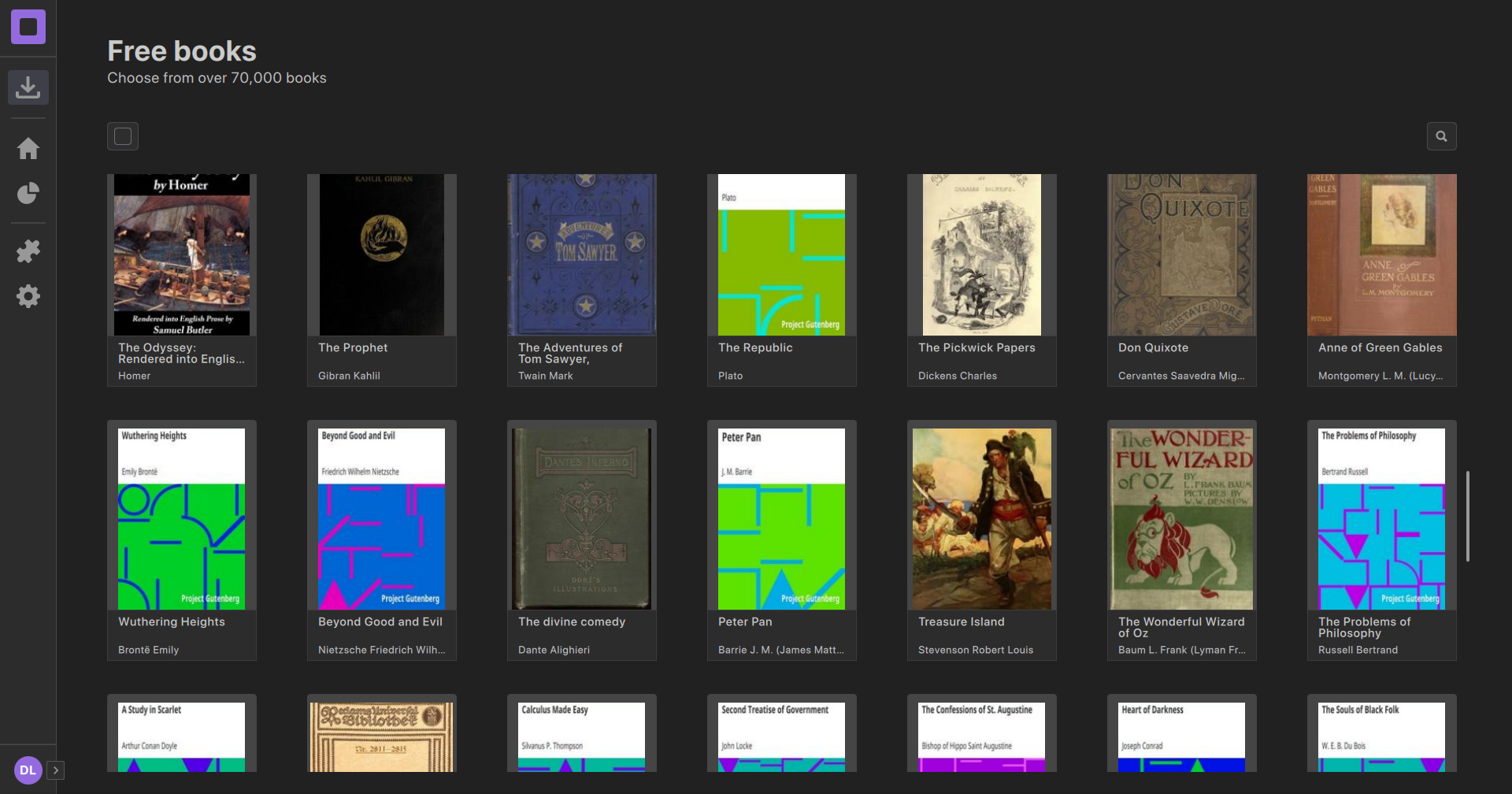The width and height of the screenshot is (1512, 794).
Task: Click the author name 'Gibran Kahlil'
Action: [349, 376]
